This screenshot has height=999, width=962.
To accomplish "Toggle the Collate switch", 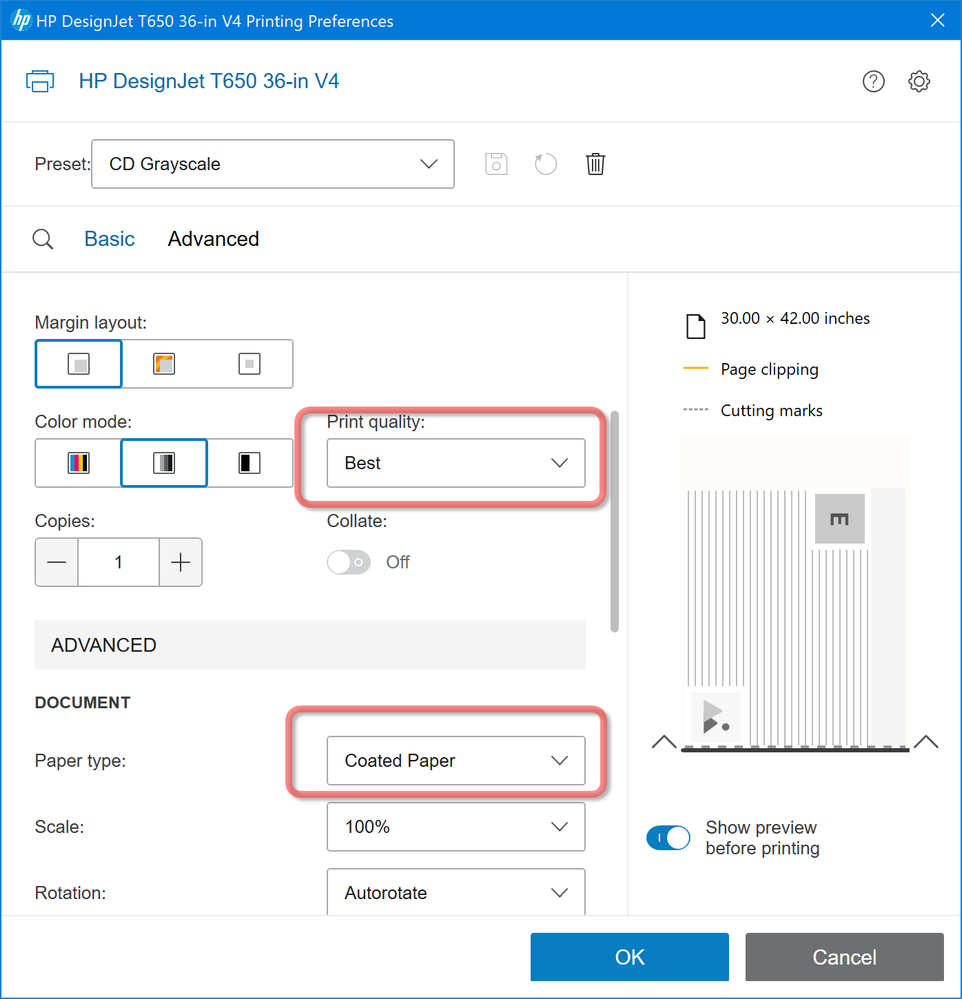I will (348, 562).
